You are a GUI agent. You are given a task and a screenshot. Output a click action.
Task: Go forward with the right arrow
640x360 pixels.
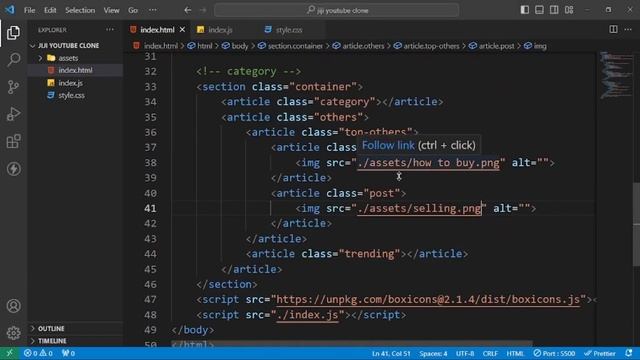pyautogui.click(x=203, y=10)
